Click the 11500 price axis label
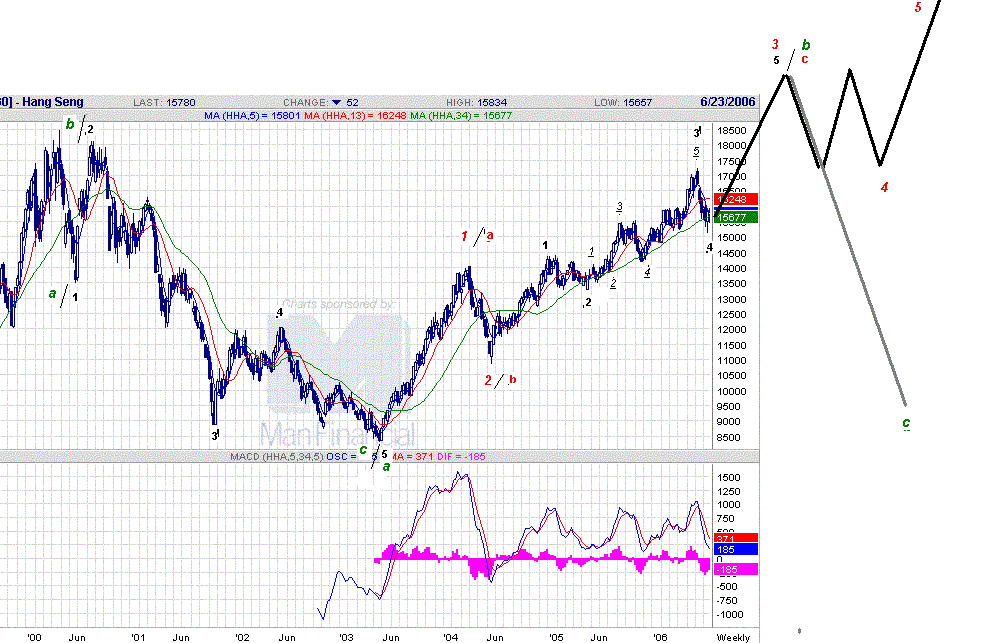The width and height of the screenshot is (1008, 643). tap(732, 346)
